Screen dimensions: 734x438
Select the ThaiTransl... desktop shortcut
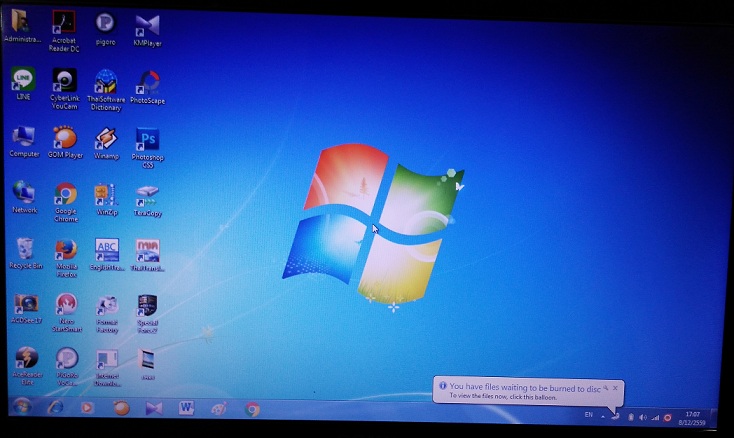[147, 256]
